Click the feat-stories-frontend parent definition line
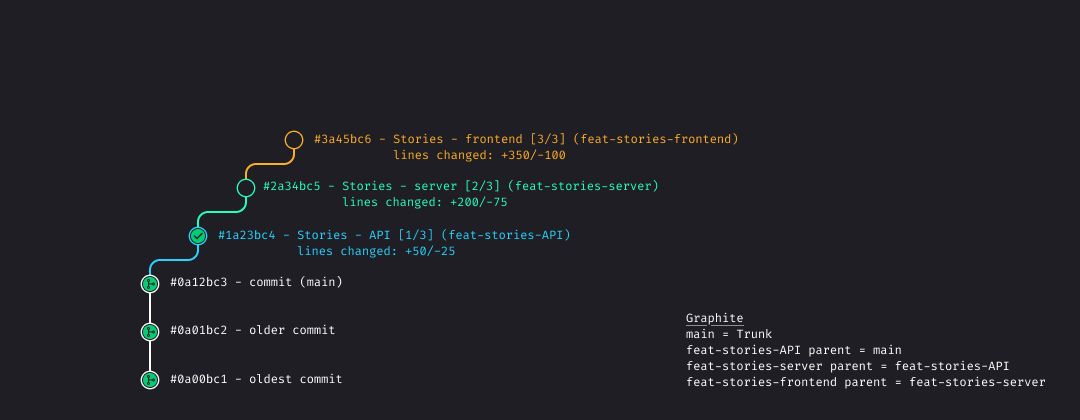The height and width of the screenshot is (420, 1080). point(866,382)
